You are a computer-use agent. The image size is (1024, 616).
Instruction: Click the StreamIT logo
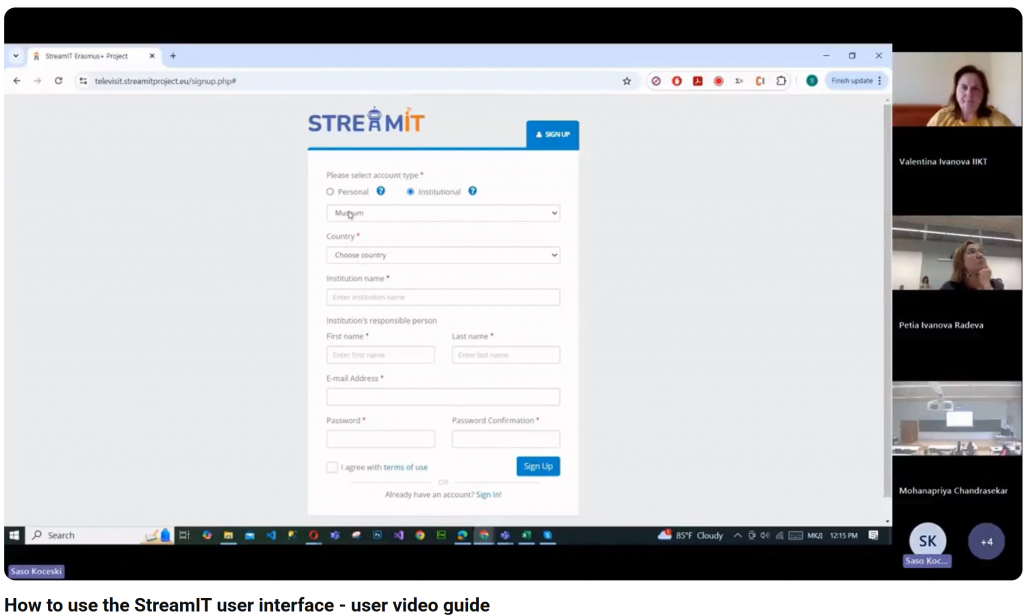[366, 122]
